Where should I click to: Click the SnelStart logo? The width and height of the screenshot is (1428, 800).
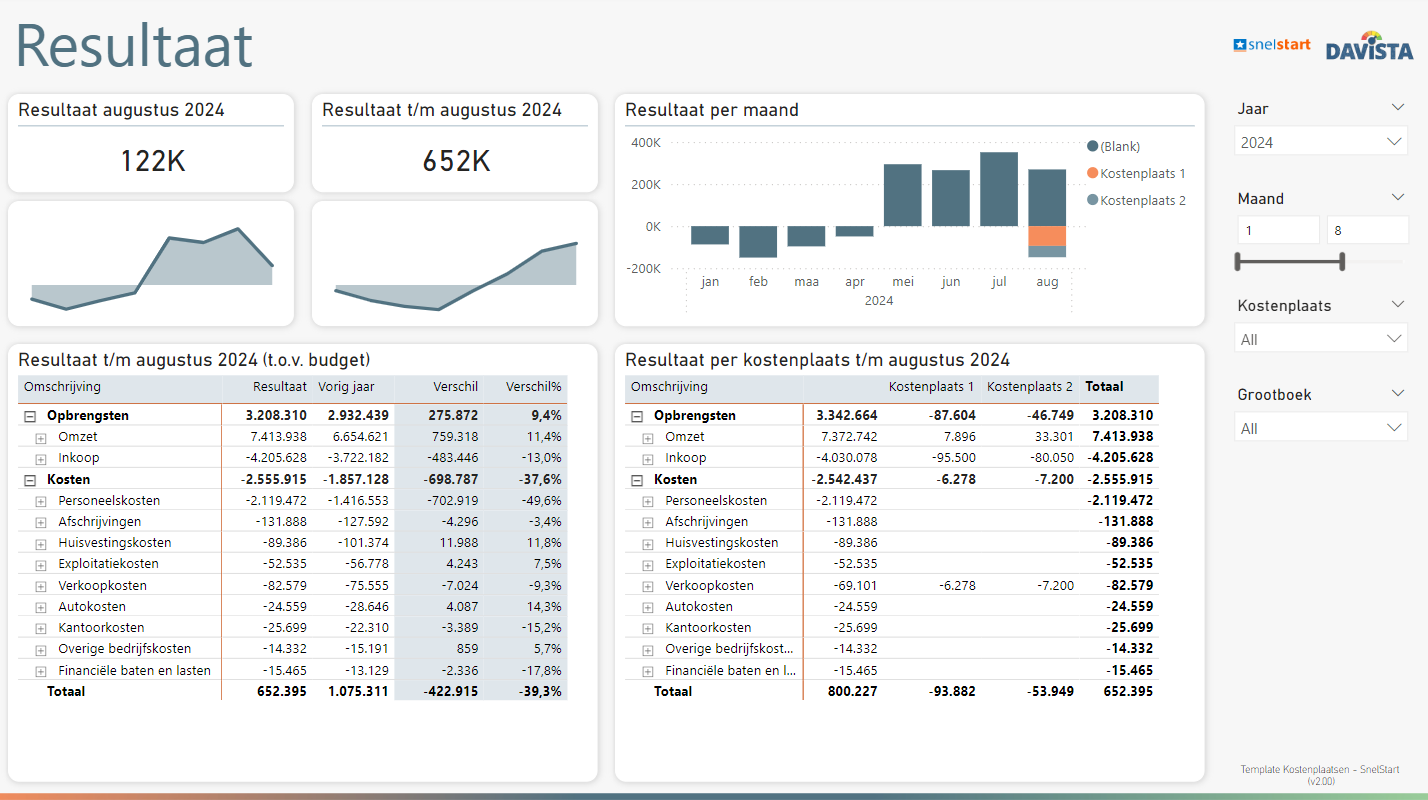tap(1271, 45)
